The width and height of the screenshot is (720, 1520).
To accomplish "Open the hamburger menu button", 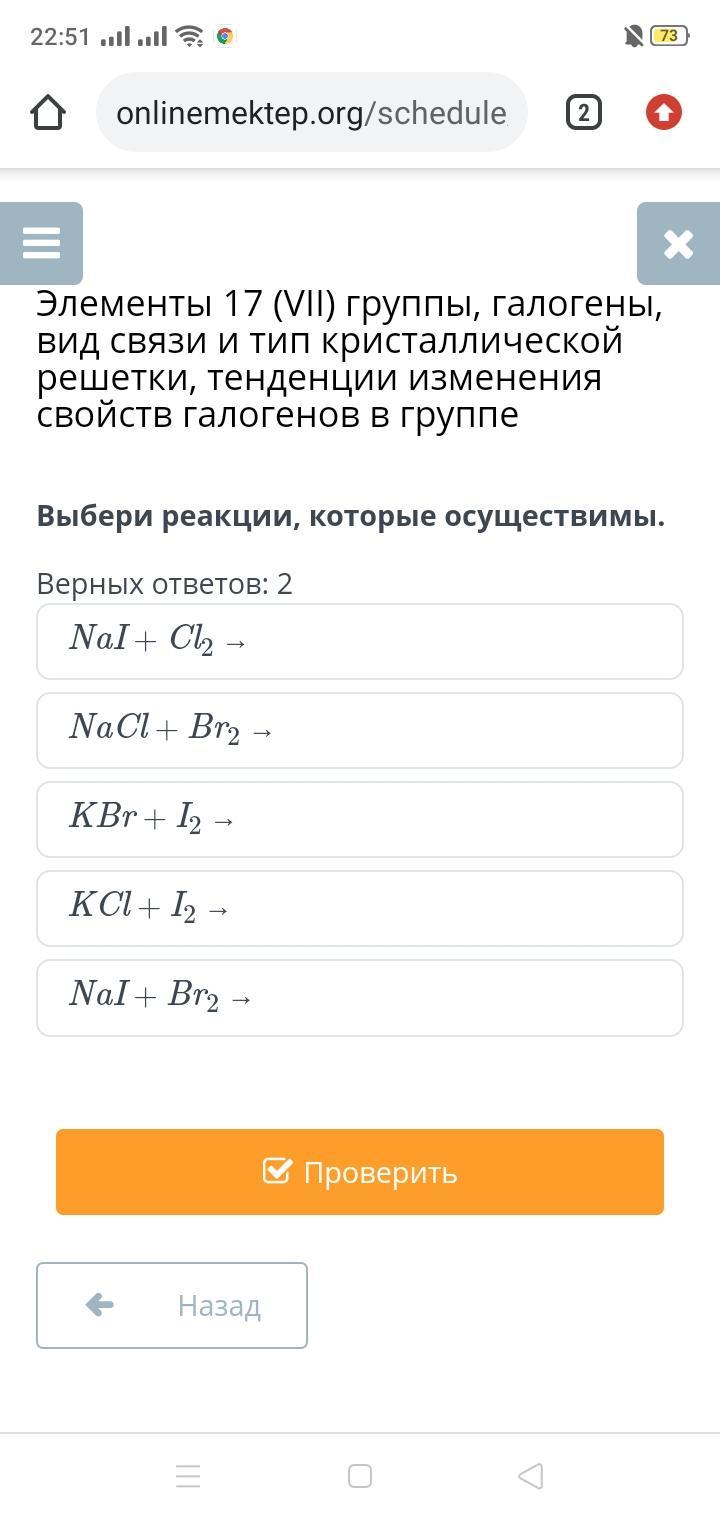I will pos(41,243).
